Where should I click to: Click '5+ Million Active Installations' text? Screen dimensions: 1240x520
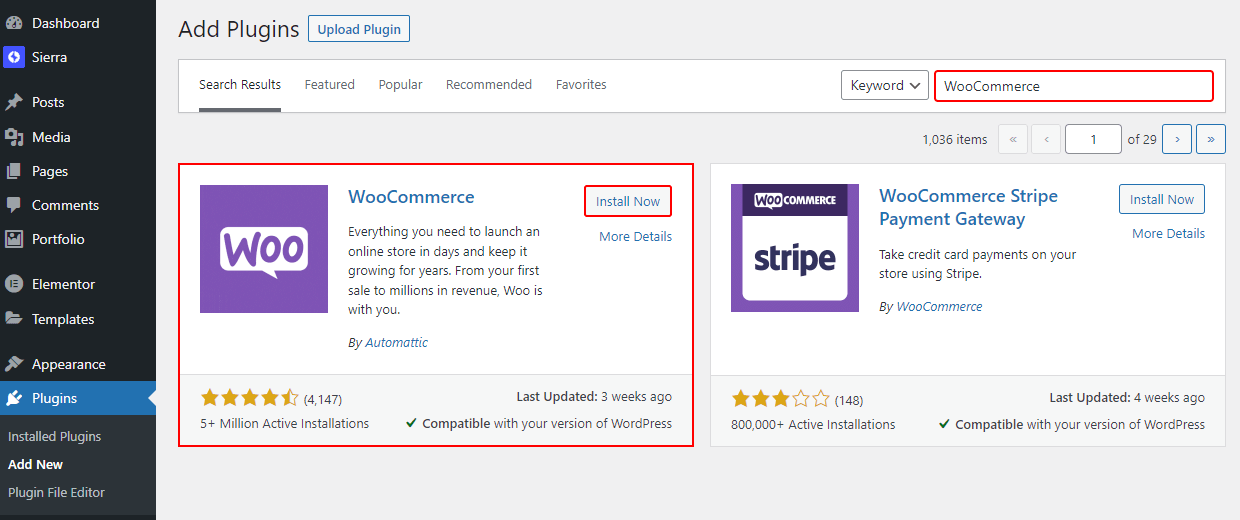pyautogui.click(x=284, y=423)
